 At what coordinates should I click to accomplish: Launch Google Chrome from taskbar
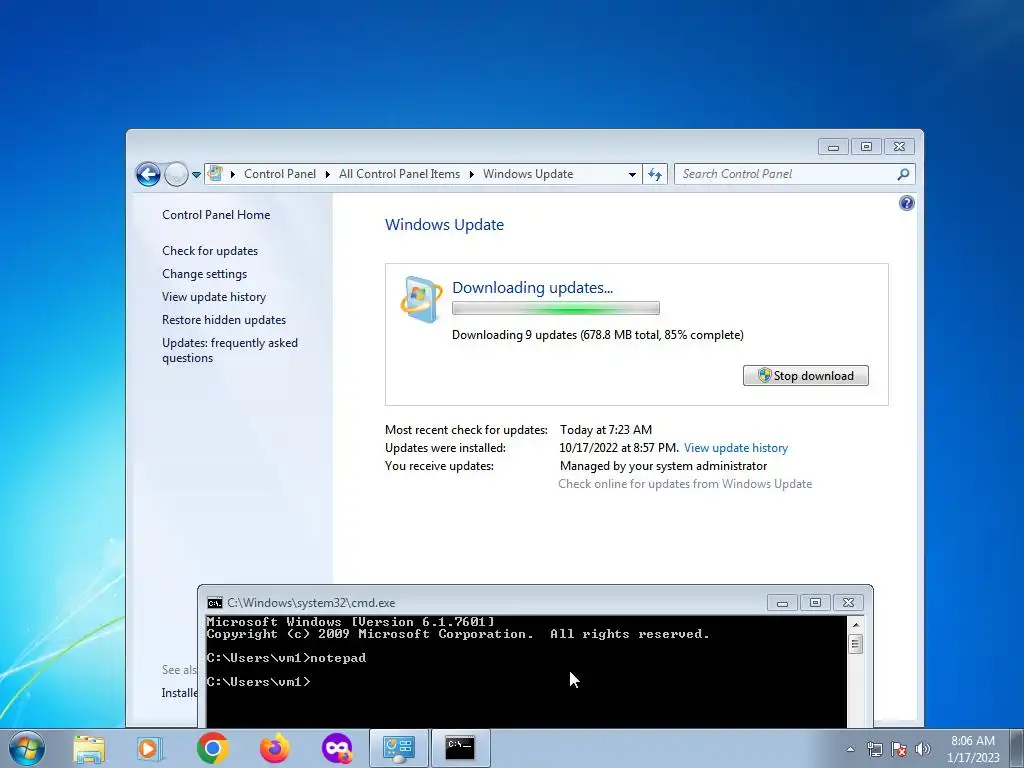pos(212,748)
